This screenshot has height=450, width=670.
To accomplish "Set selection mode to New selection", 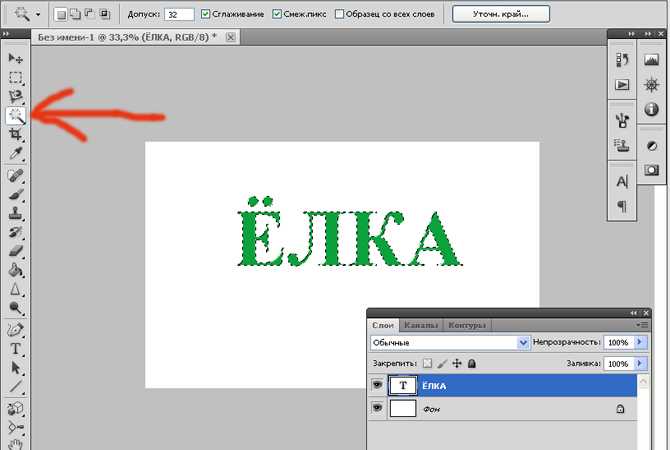I will (x=61, y=15).
